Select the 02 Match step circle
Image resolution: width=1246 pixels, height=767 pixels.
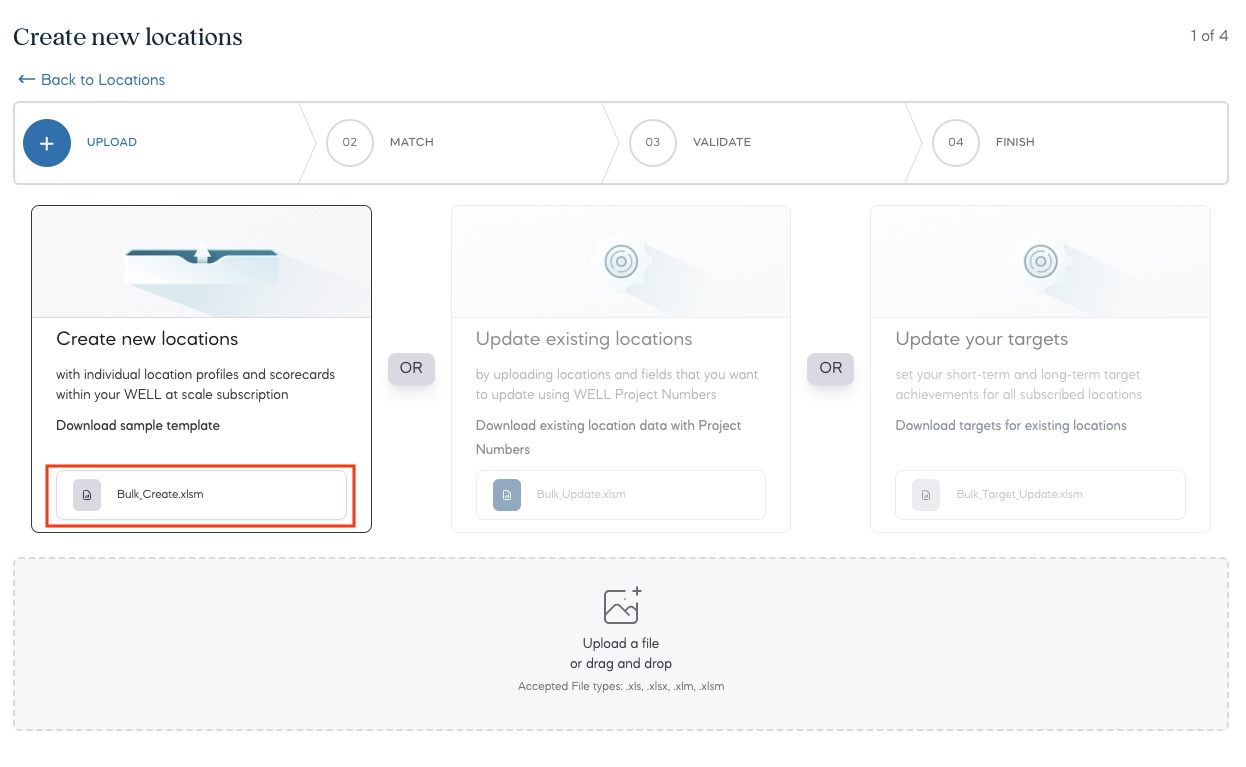click(349, 143)
